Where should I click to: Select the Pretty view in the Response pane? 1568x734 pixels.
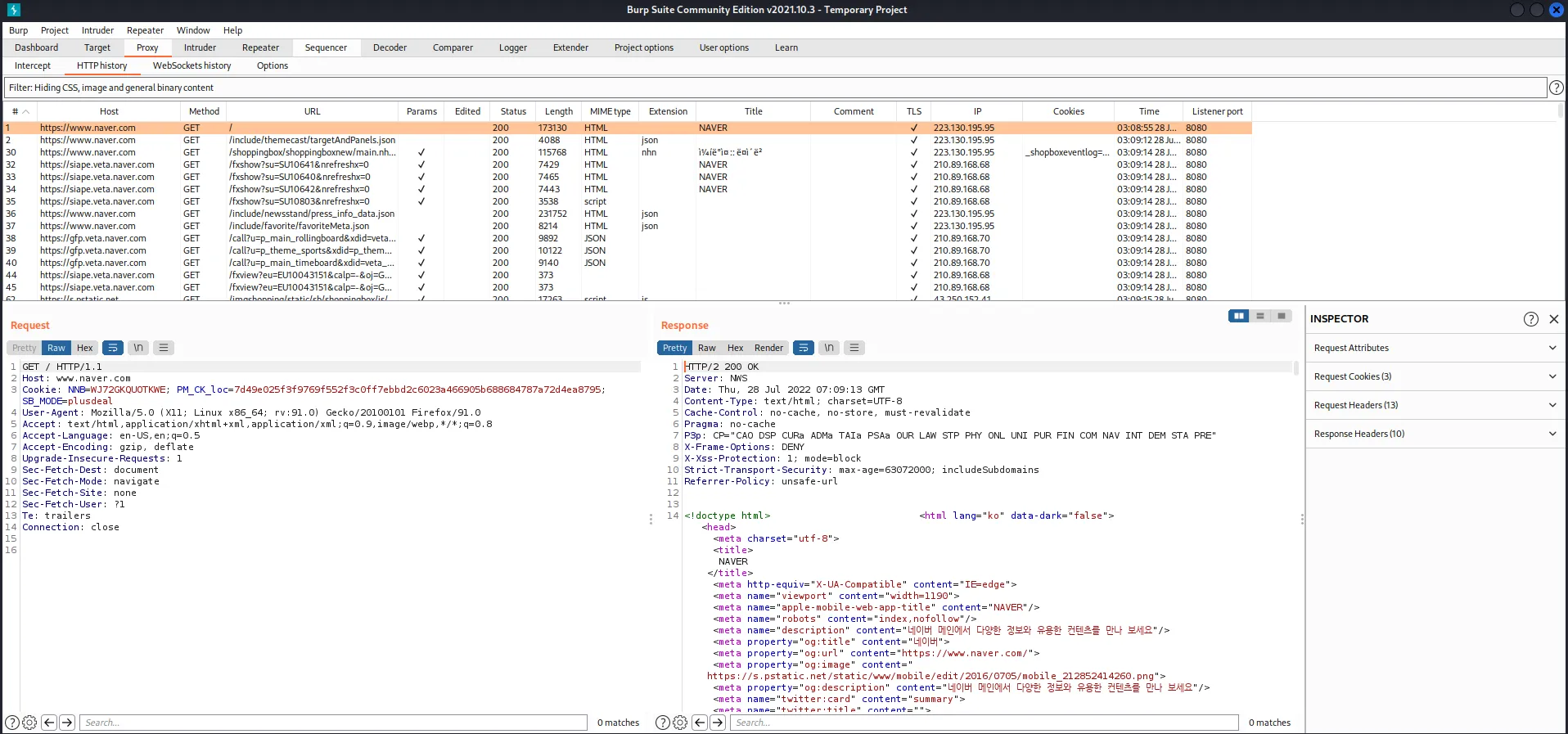point(675,348)
